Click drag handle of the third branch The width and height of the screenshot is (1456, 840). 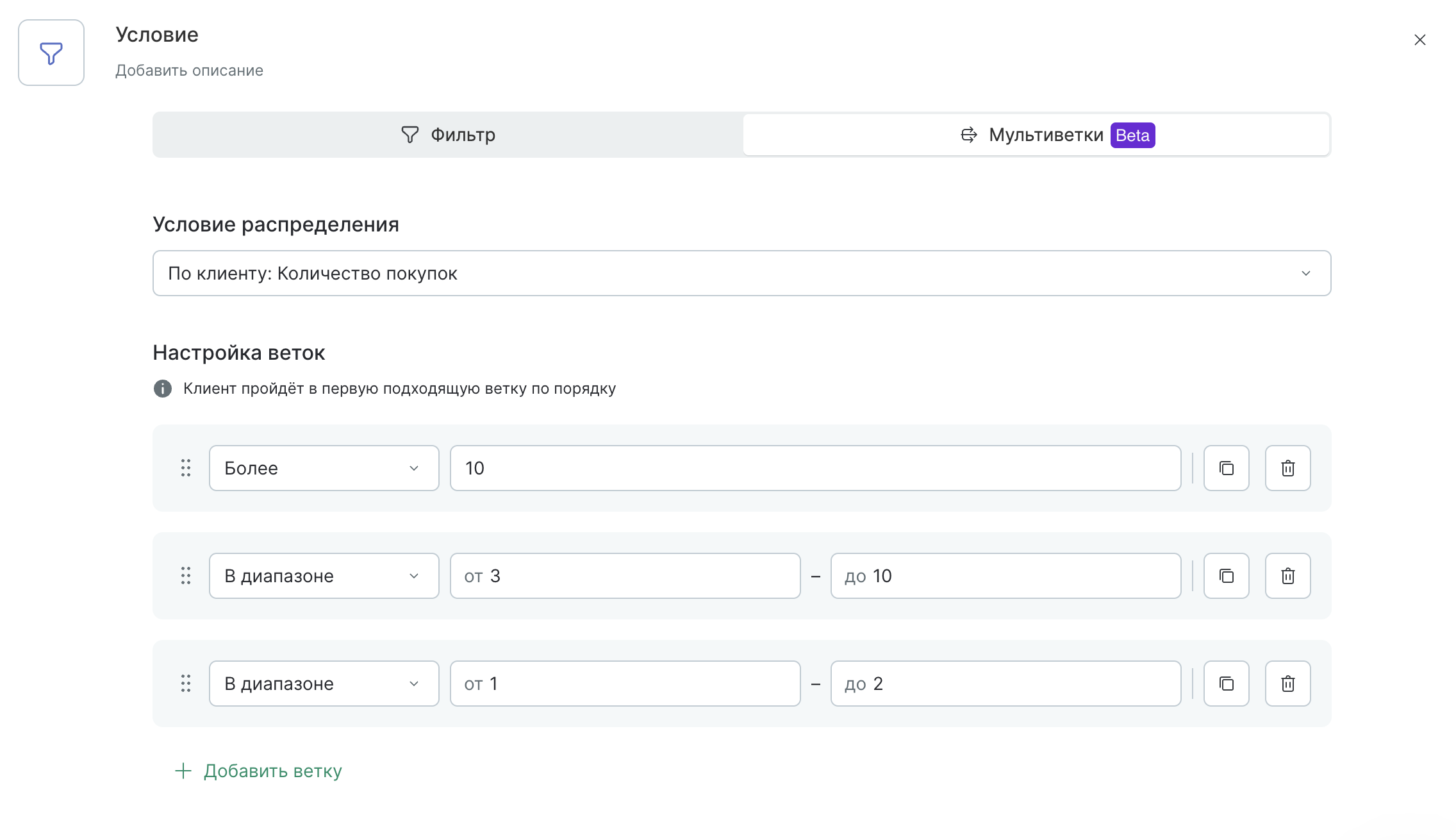coord(186,684)
